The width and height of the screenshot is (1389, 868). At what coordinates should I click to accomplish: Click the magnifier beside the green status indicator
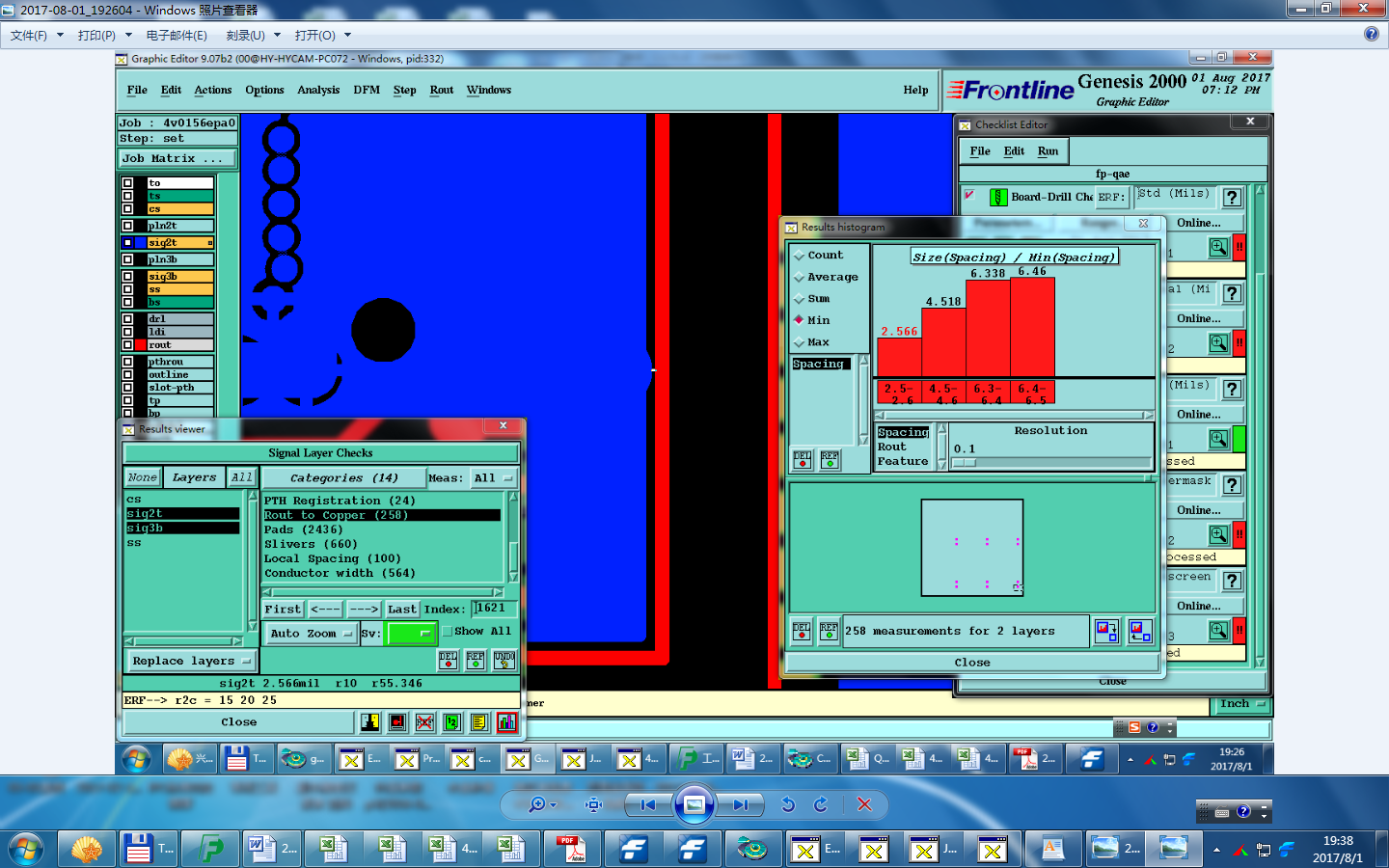(x=1219, y=439)
